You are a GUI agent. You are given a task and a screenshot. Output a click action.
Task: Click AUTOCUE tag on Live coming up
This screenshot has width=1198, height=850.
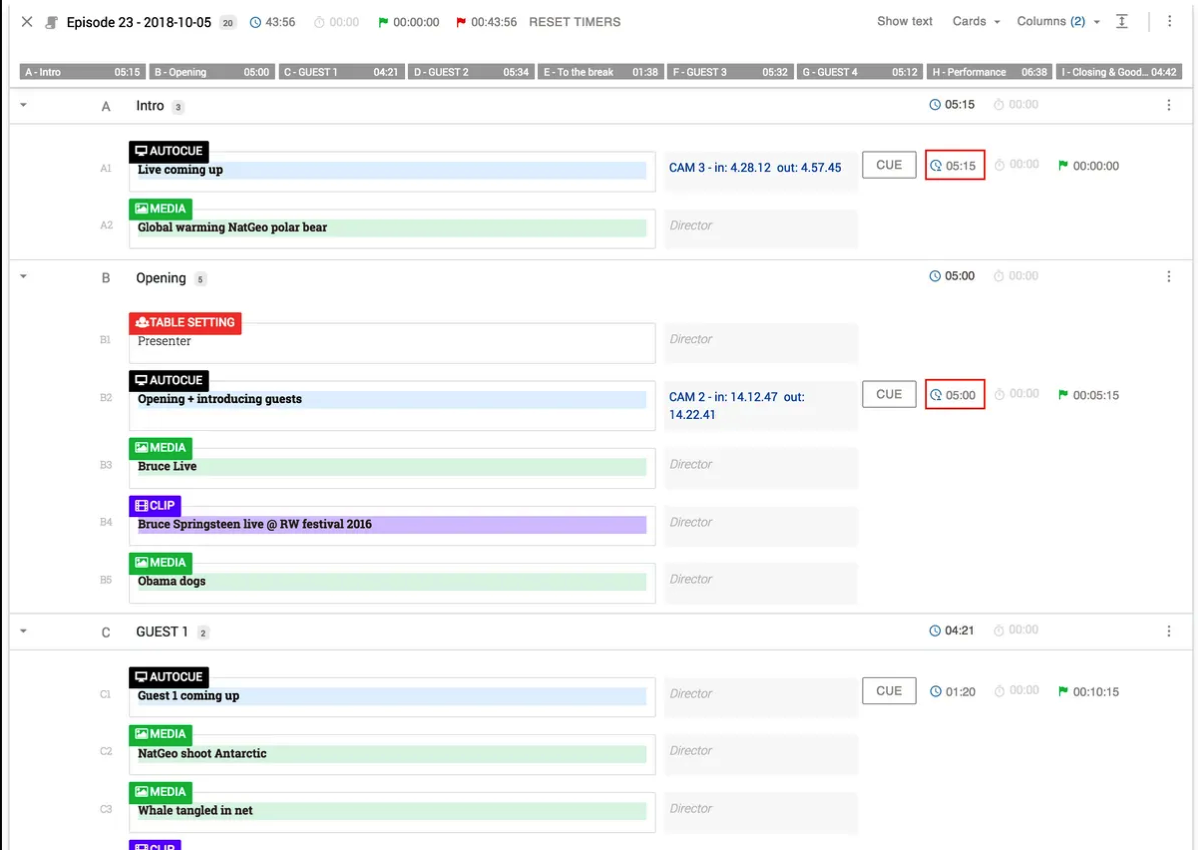[169, 151]
